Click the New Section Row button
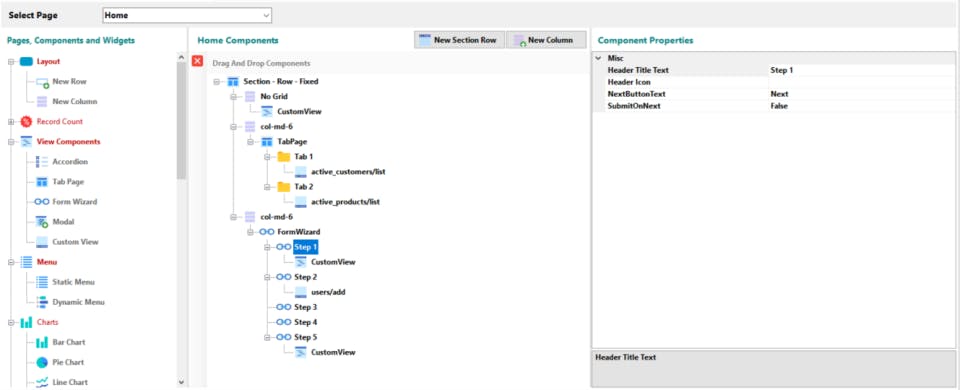The height and width of the screenshot is (390, 960). 458,40
